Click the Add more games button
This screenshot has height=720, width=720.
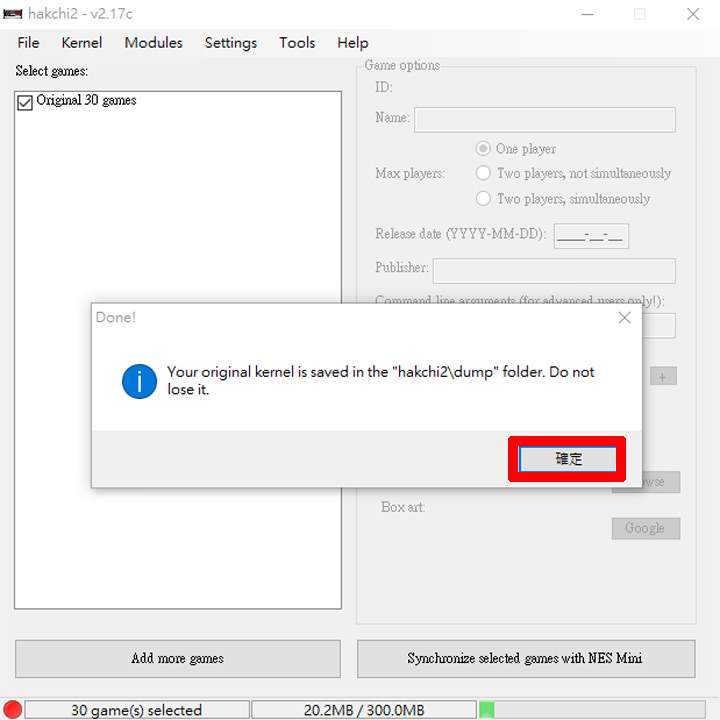coord(177,659)
